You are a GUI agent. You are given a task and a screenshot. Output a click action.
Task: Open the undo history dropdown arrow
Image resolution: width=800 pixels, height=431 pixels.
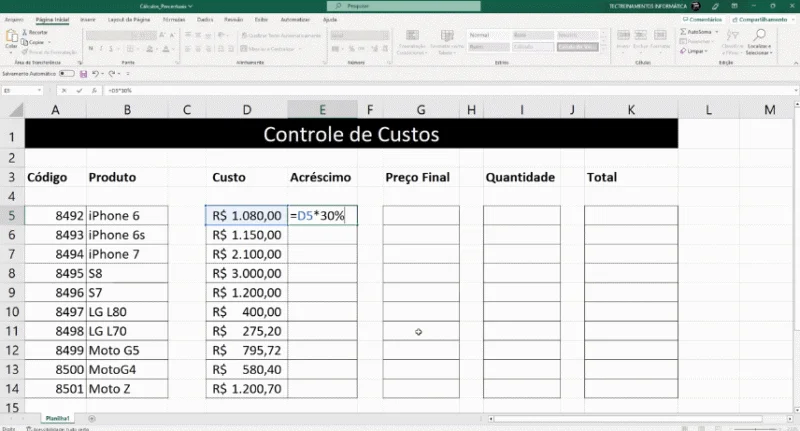coord(103,74)
